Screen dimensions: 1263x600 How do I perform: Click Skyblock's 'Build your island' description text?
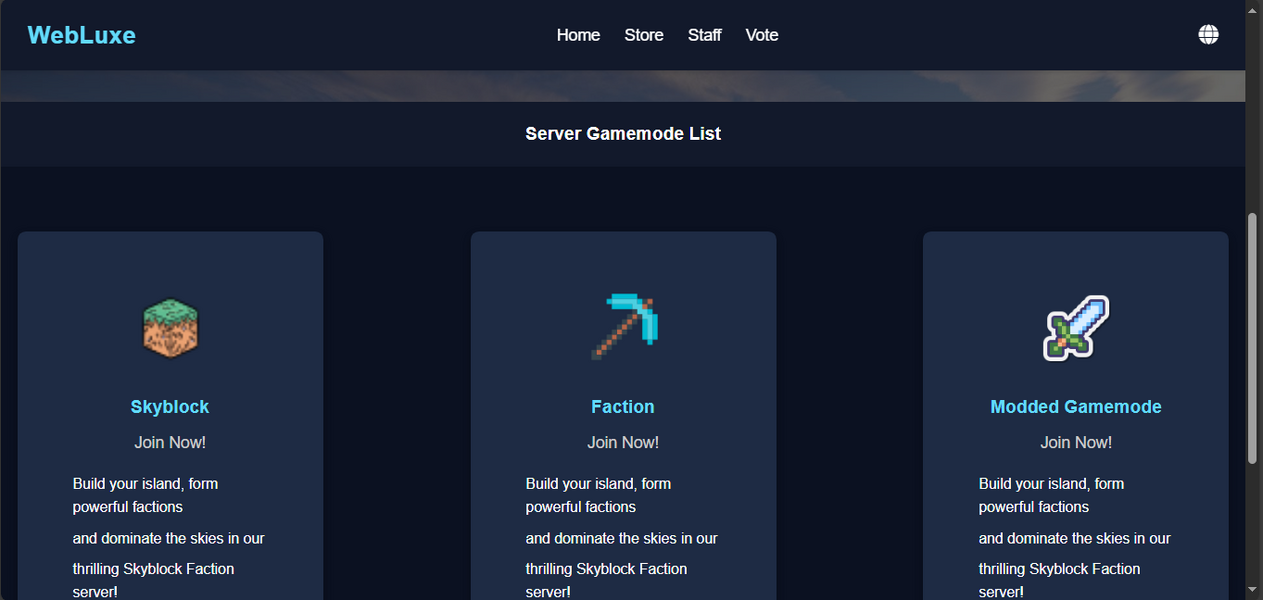(x=145, y=495)
